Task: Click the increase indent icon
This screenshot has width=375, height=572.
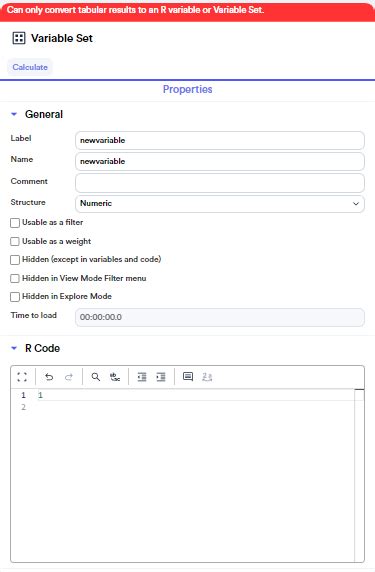Action: pyautogui.click(x=161, y=377)
